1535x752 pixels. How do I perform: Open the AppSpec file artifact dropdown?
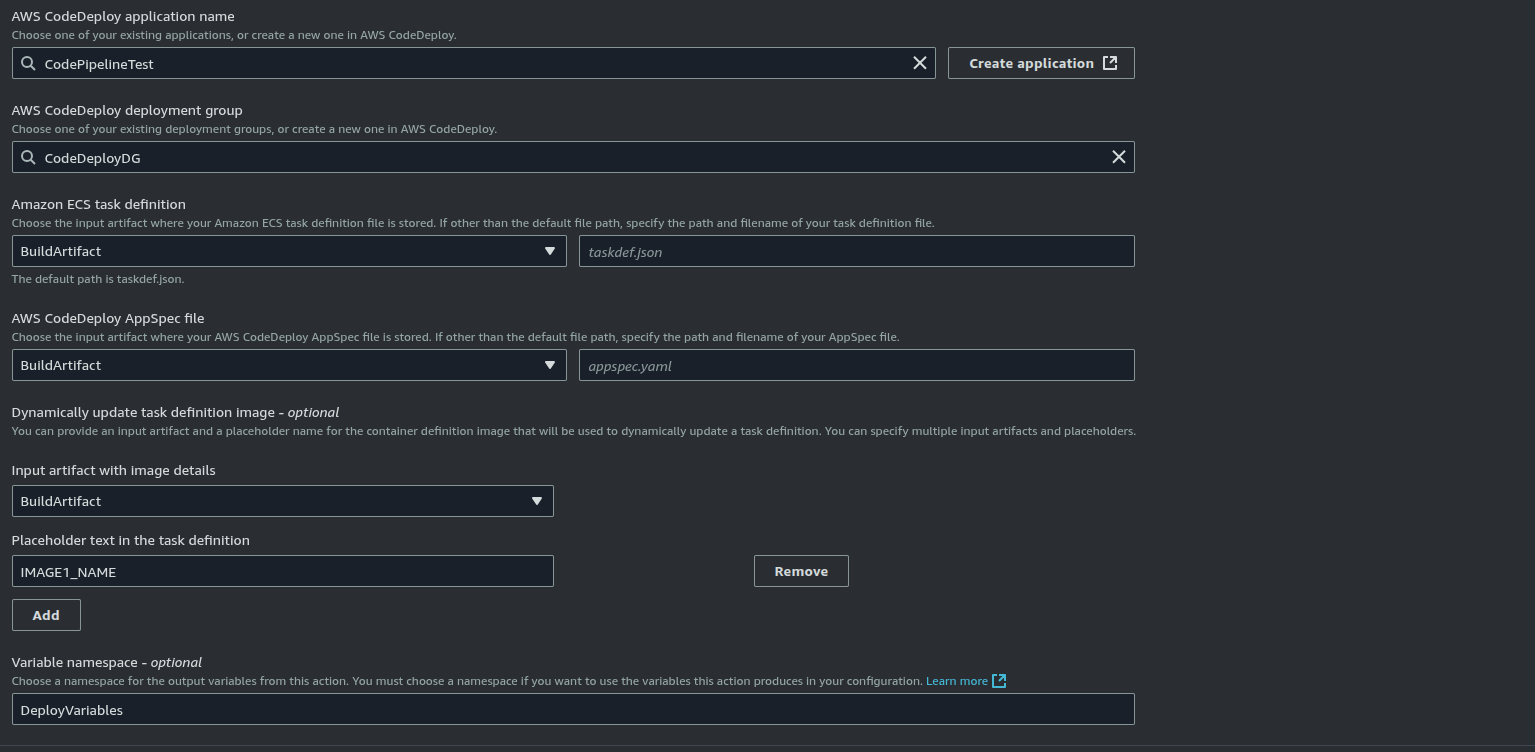(x=289, y=365)
